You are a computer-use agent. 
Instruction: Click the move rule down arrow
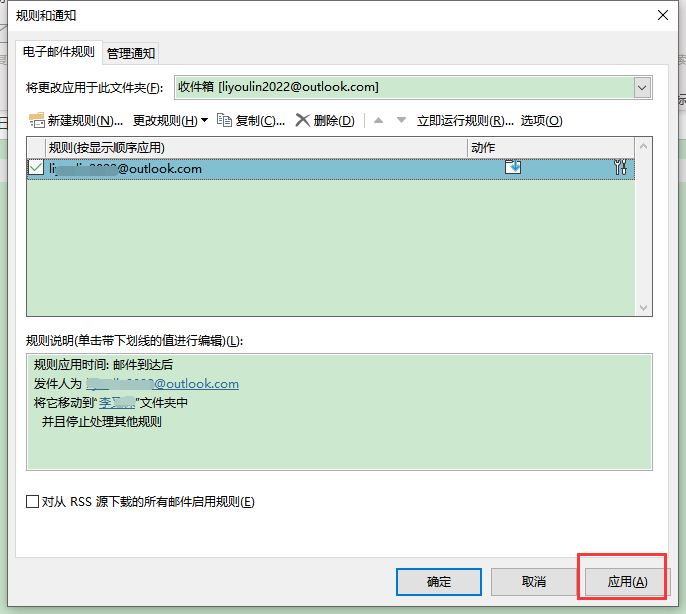(x=401, y=121)
